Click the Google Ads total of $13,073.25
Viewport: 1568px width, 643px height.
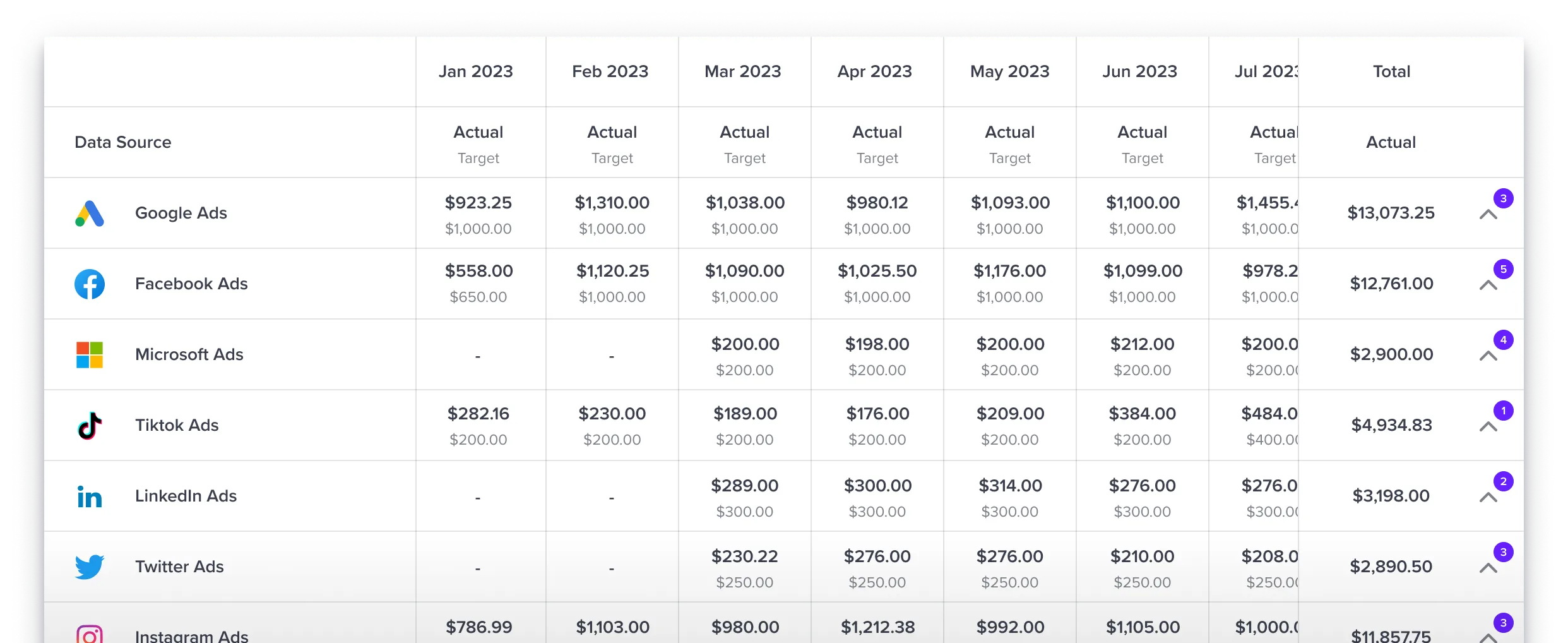click(x=1391, y=213)
